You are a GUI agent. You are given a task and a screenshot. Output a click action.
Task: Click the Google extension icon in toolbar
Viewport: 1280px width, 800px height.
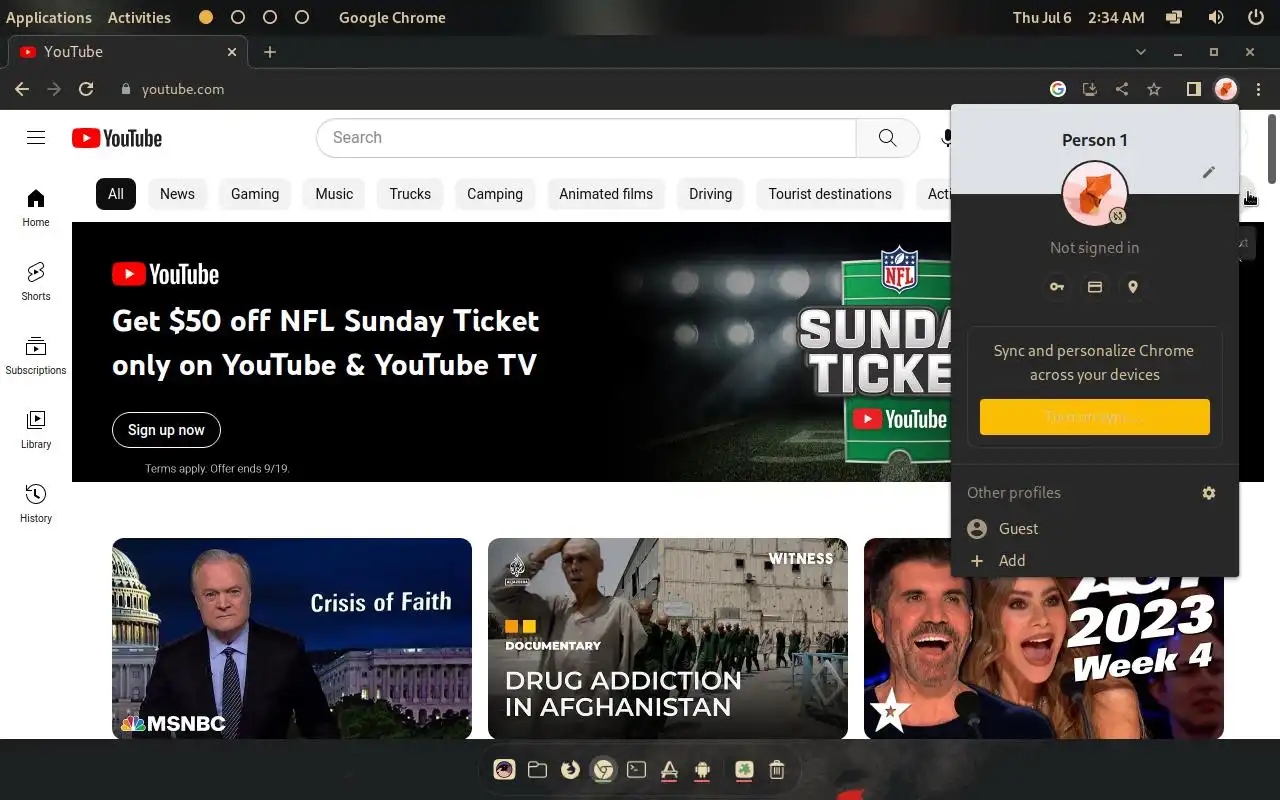point(1058,89)
